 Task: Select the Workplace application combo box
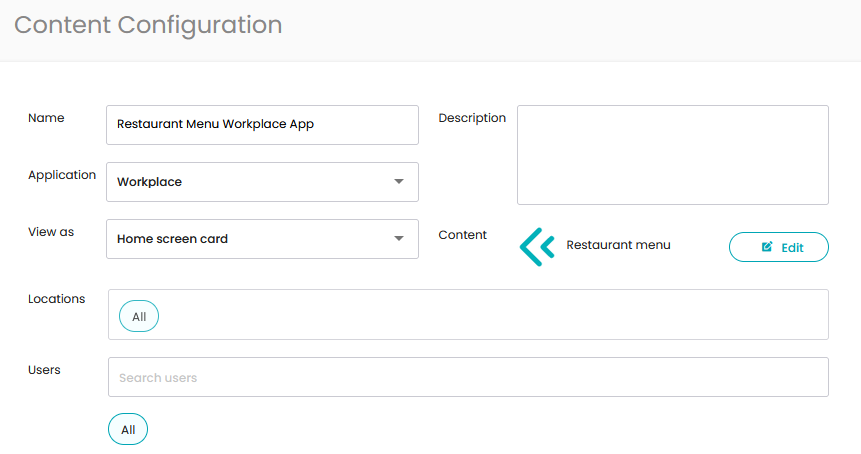pos(262,182)
